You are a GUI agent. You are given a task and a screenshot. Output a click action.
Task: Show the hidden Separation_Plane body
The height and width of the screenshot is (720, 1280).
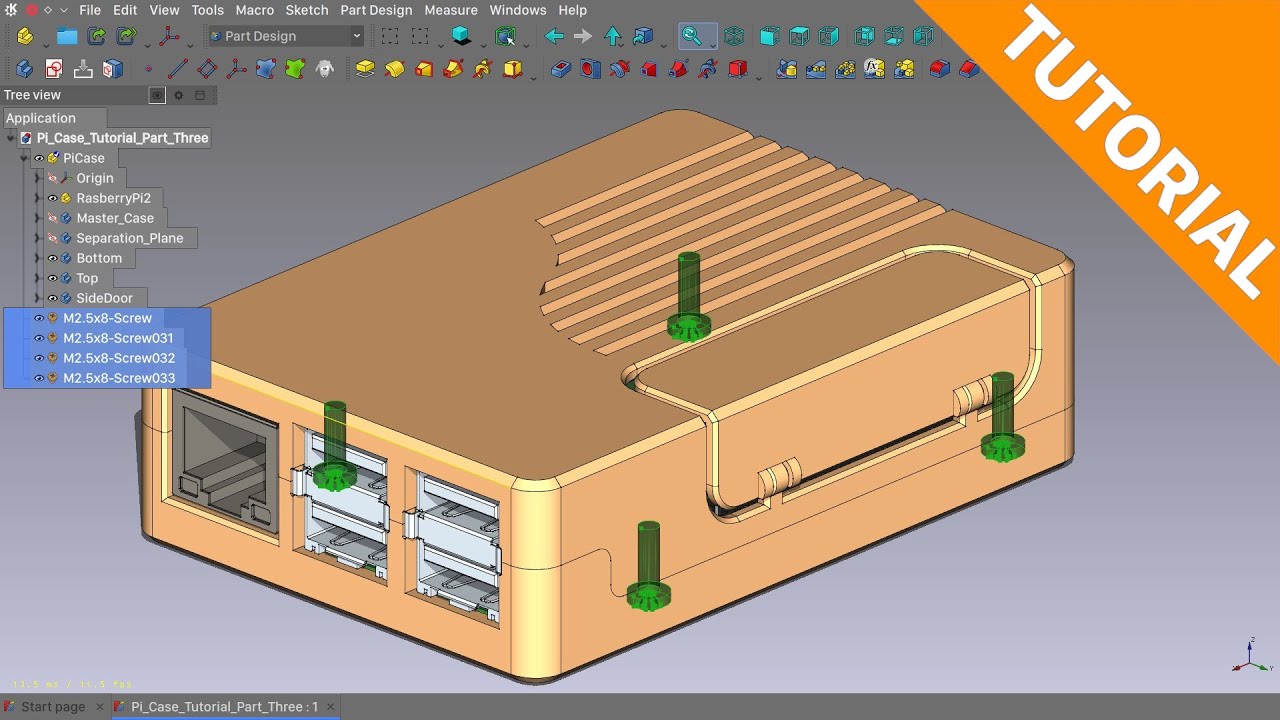coord(53,238)
